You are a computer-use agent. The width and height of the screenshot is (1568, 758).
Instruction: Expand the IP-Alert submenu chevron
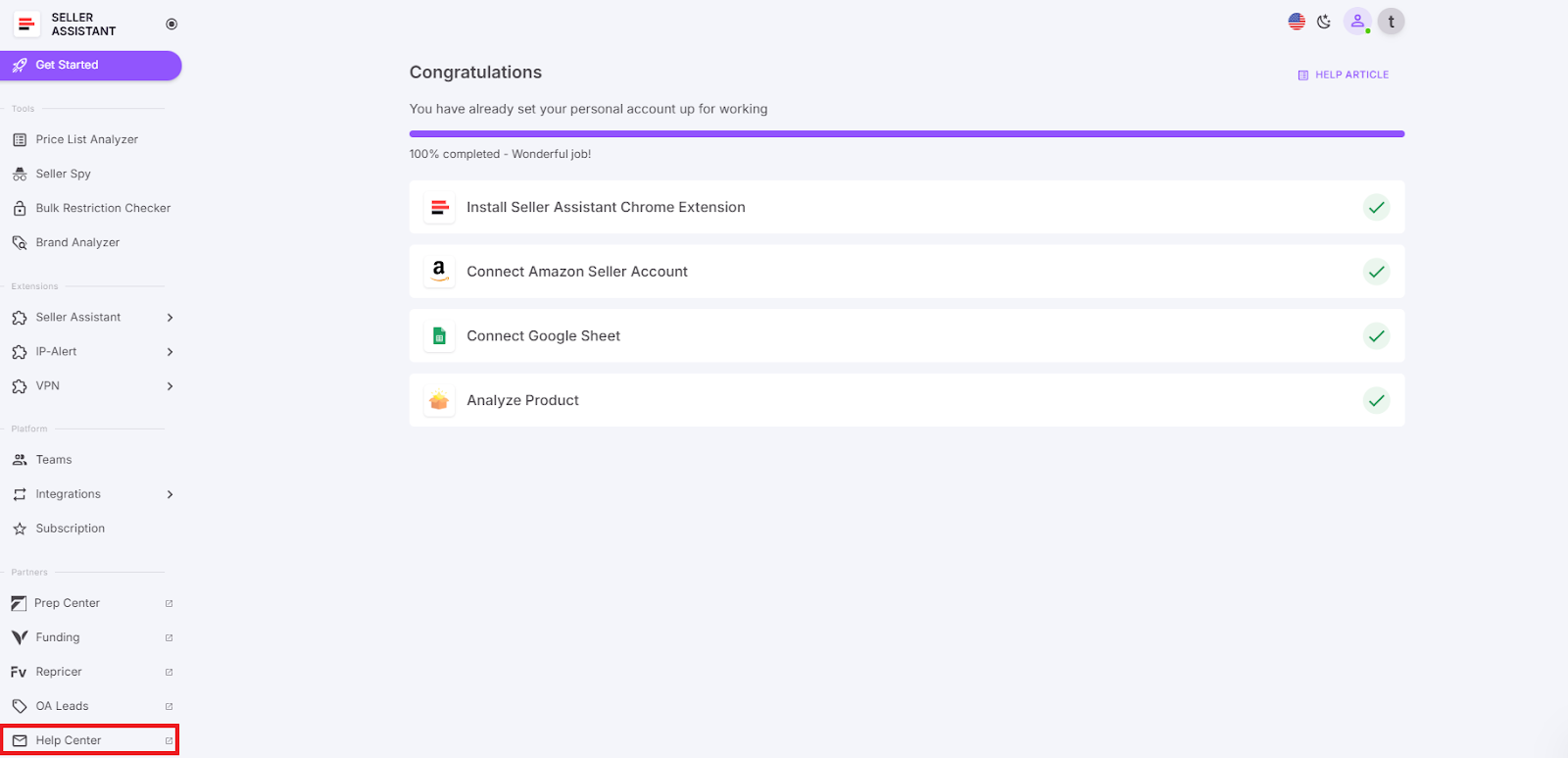coord(170,352)
